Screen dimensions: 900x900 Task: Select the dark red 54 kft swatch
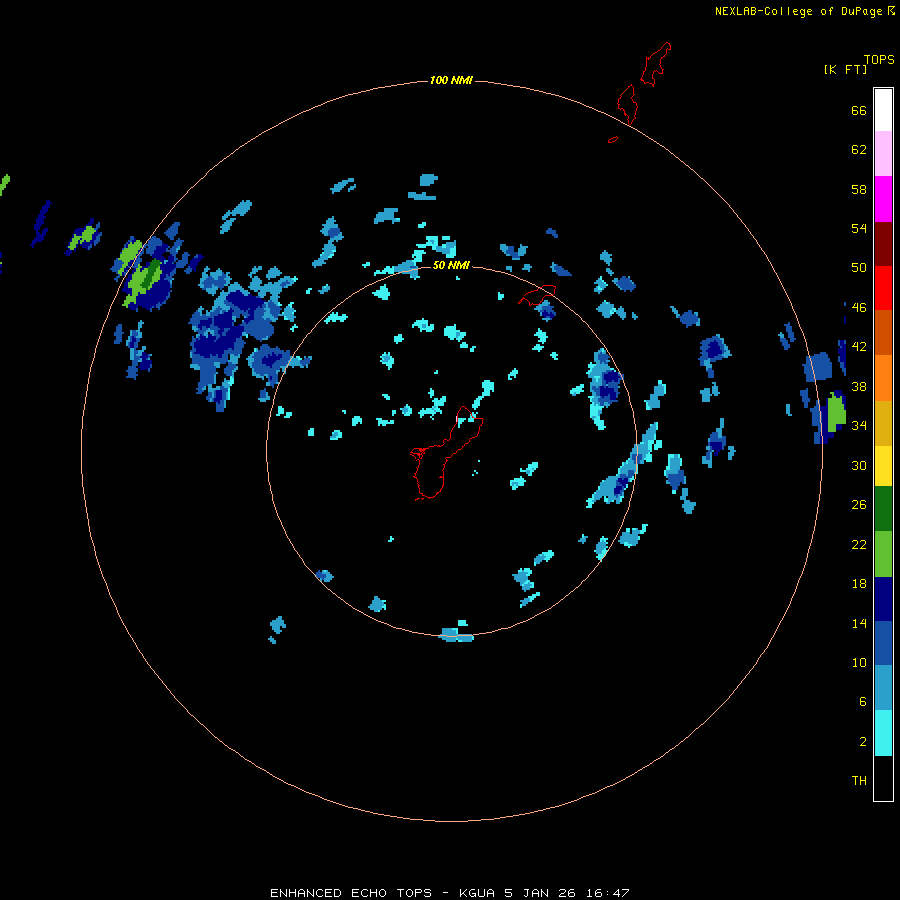tap(883, 244)
